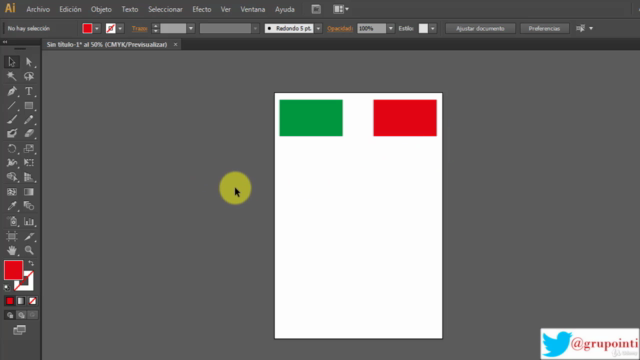
Task: Select the Pencil tool
Action: coord(29,120)
